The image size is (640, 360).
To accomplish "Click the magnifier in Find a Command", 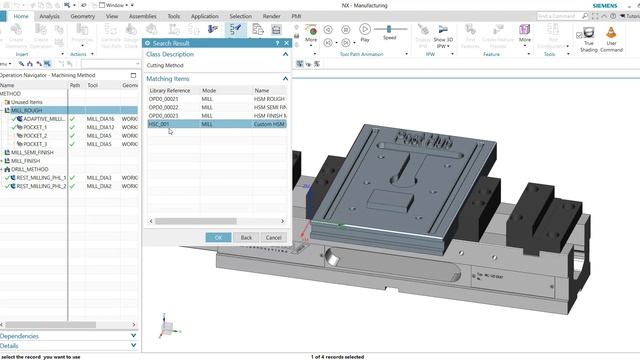I will click(x=585, y=16).
